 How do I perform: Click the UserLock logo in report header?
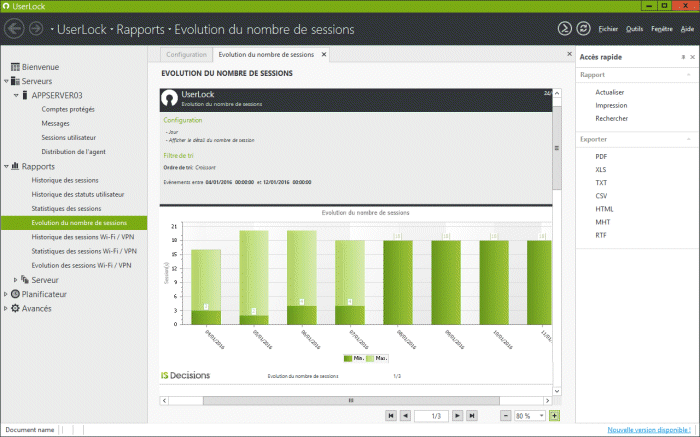click(x=169, y=98)
